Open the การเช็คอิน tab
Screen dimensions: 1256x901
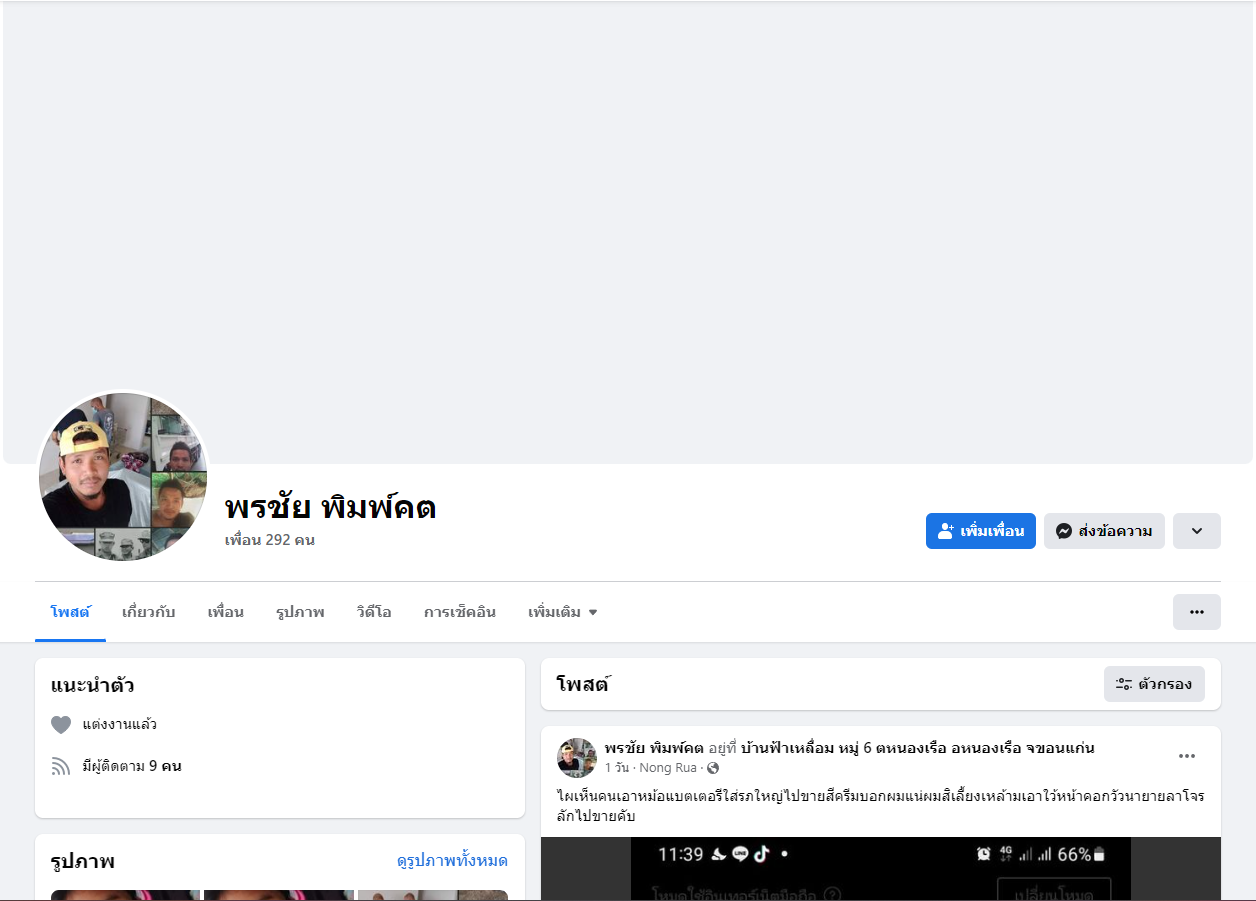click(x=459, y=612)
